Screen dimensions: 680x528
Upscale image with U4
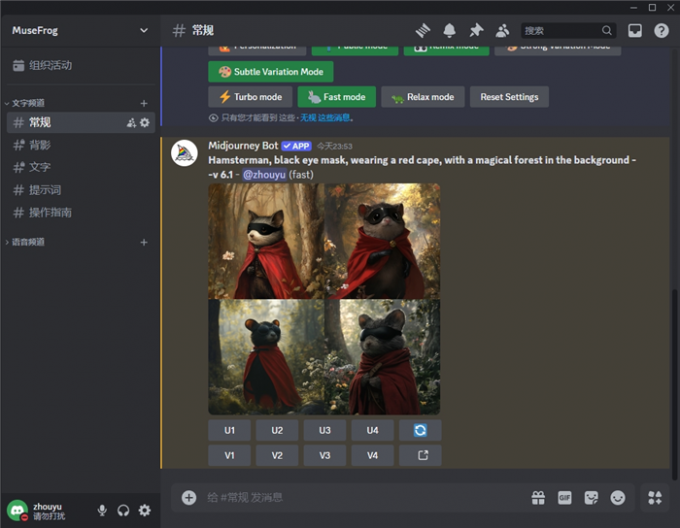373,430
